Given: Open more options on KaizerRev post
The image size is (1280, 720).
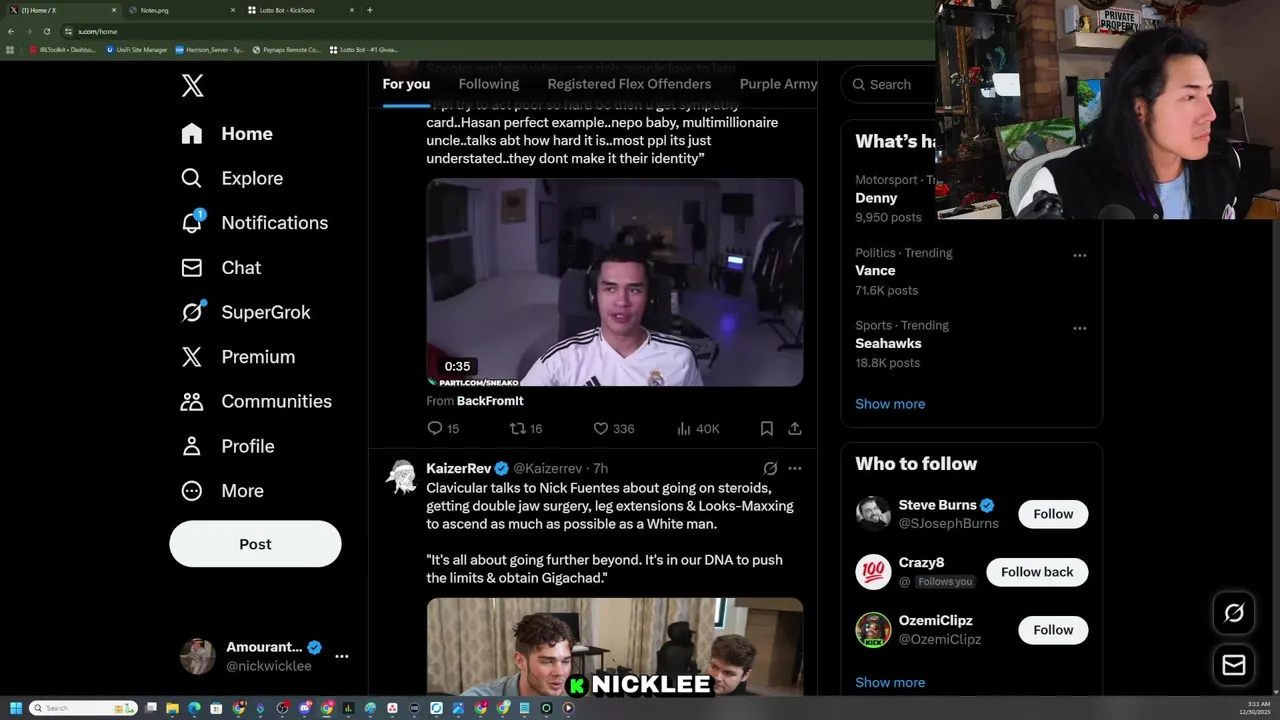Looking at the screenshot, I should point(795,468).
